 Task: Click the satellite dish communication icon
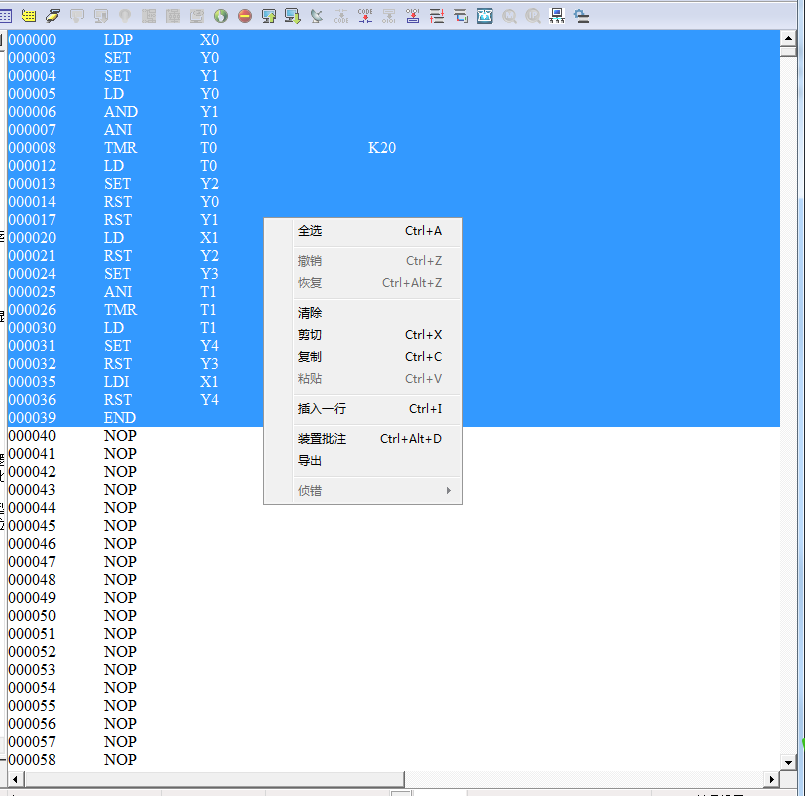coord(317,16)
